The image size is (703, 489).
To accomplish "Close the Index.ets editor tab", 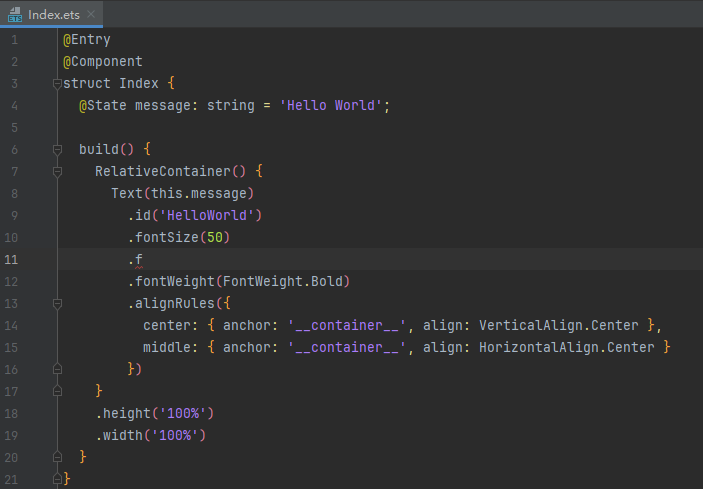I will pos(91,14).
